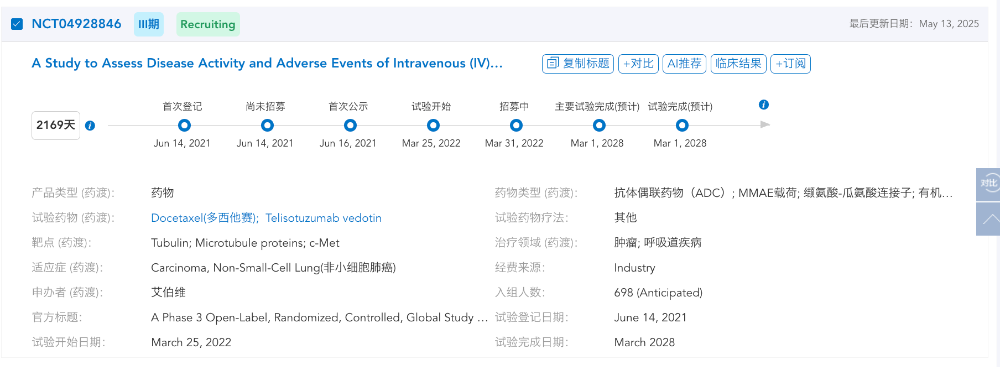Click product type value 药物
Viewport: 1000px width, 367px height.
coord(163,193)
